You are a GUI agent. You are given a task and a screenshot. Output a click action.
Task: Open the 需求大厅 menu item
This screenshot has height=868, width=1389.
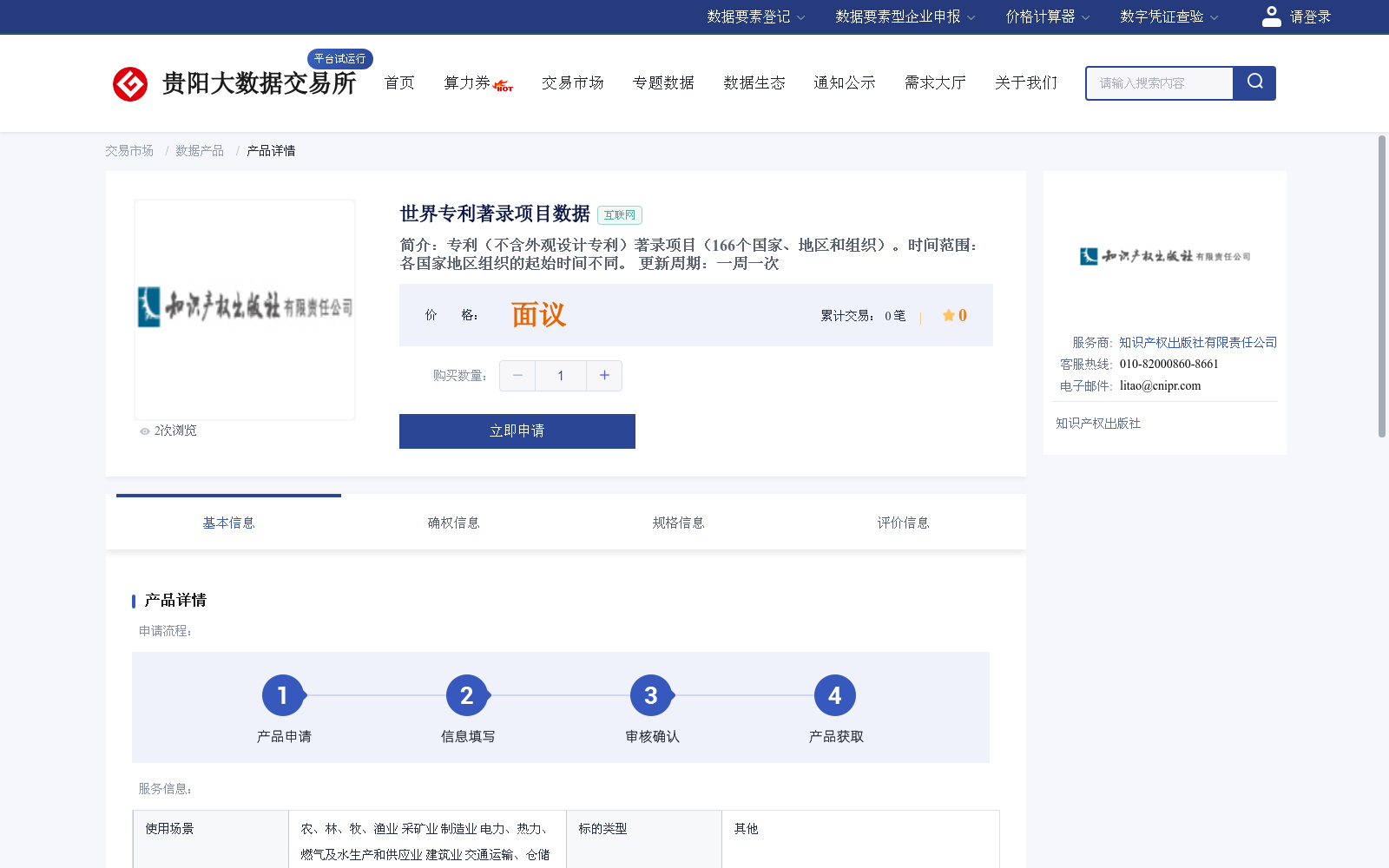(x=935, y=82)
